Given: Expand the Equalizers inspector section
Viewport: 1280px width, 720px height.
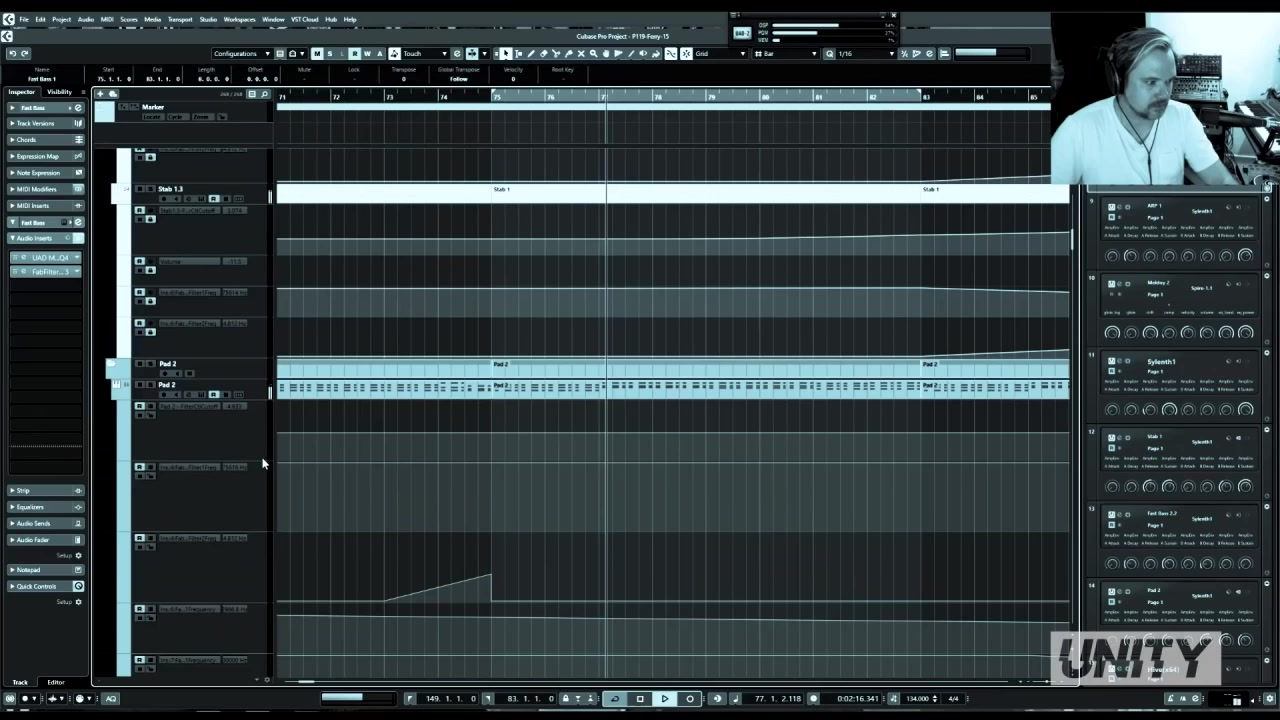Looking at the screenshot, I should point(32,507).
